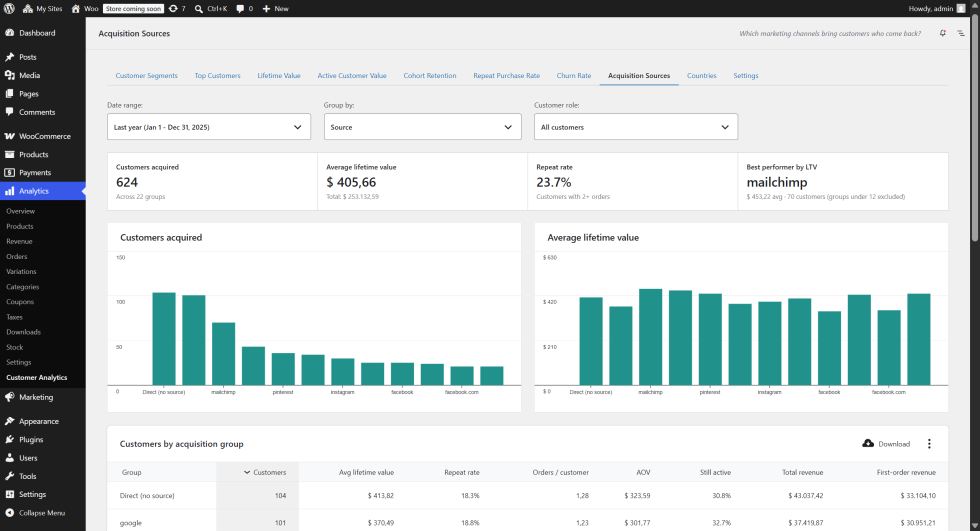Click the activity bell icon near header
Screen dimensions: 980x531
click(x=942, y=33)
